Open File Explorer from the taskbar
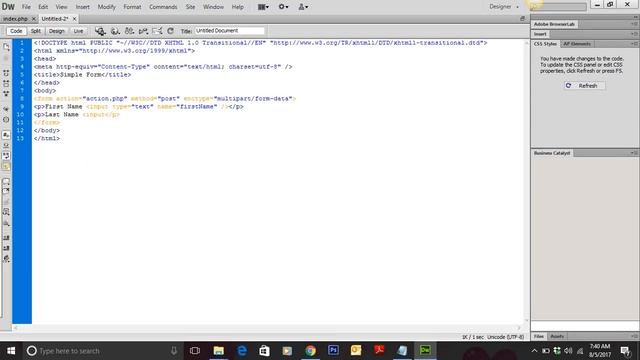 tap(219, 351)
